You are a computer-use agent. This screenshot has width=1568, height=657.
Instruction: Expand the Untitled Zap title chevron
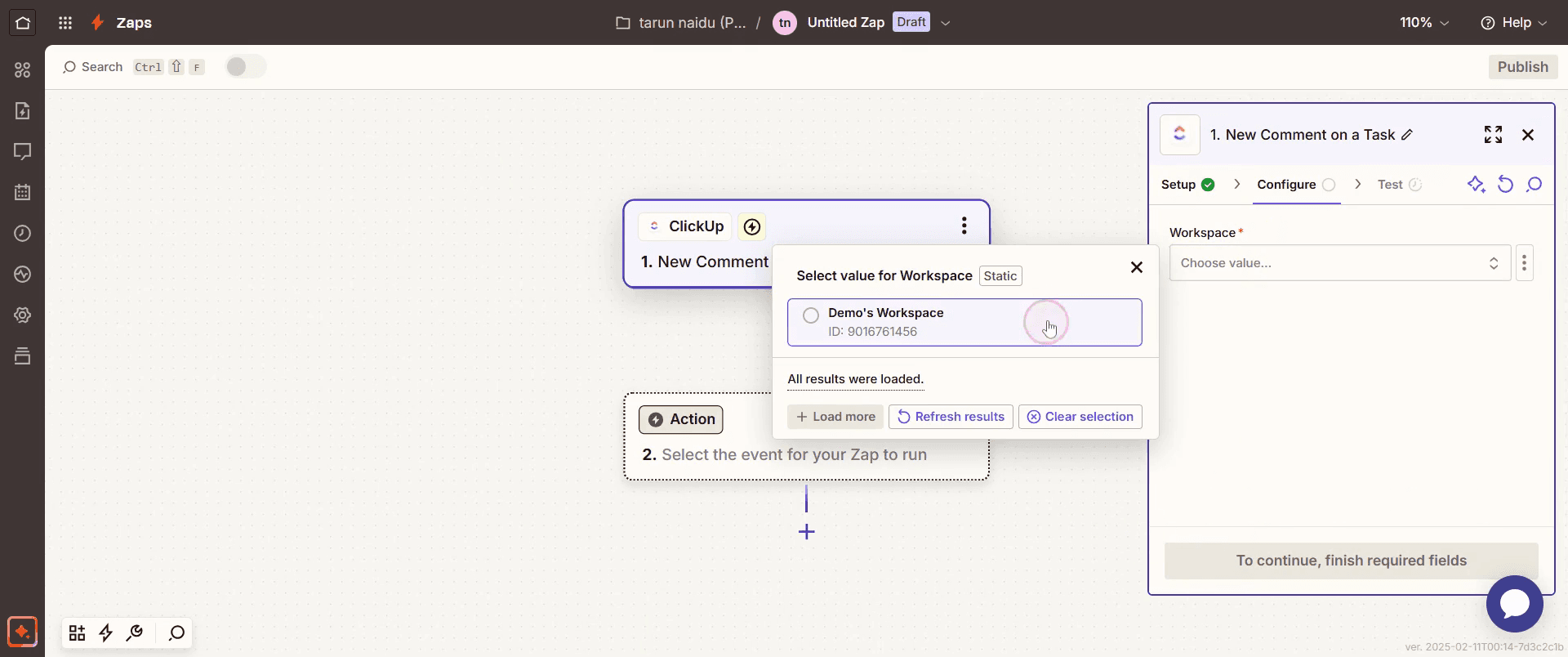coord(946,23)
